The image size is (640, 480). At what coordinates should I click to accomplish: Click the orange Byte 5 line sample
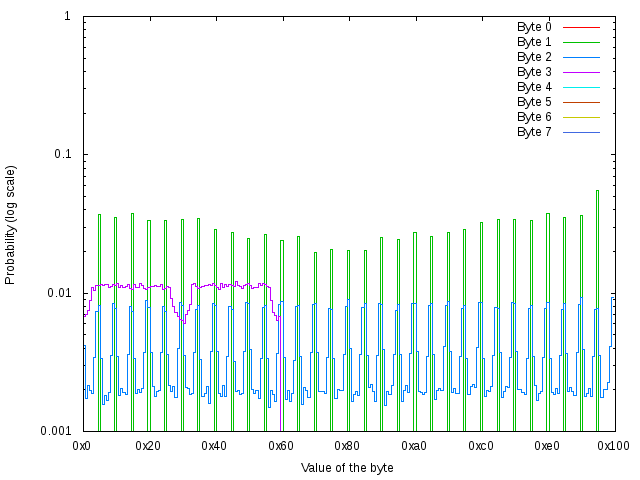pyautogui.click(x=581, y=102)
